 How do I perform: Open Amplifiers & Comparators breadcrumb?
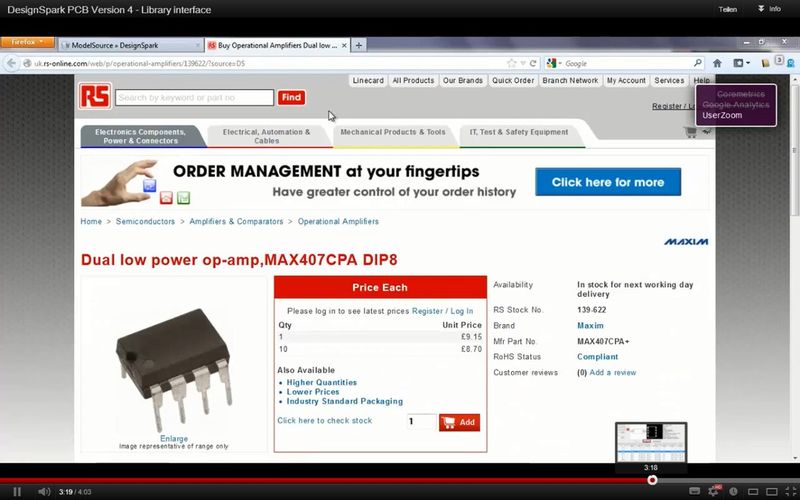[x=236, y=221]
